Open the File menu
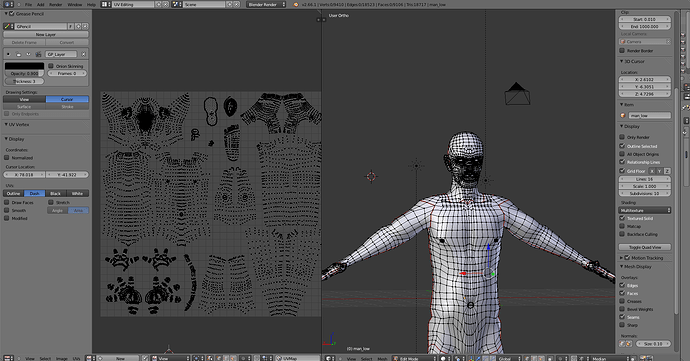This screenshot has width=690, height=361. (x=28, y=4)
